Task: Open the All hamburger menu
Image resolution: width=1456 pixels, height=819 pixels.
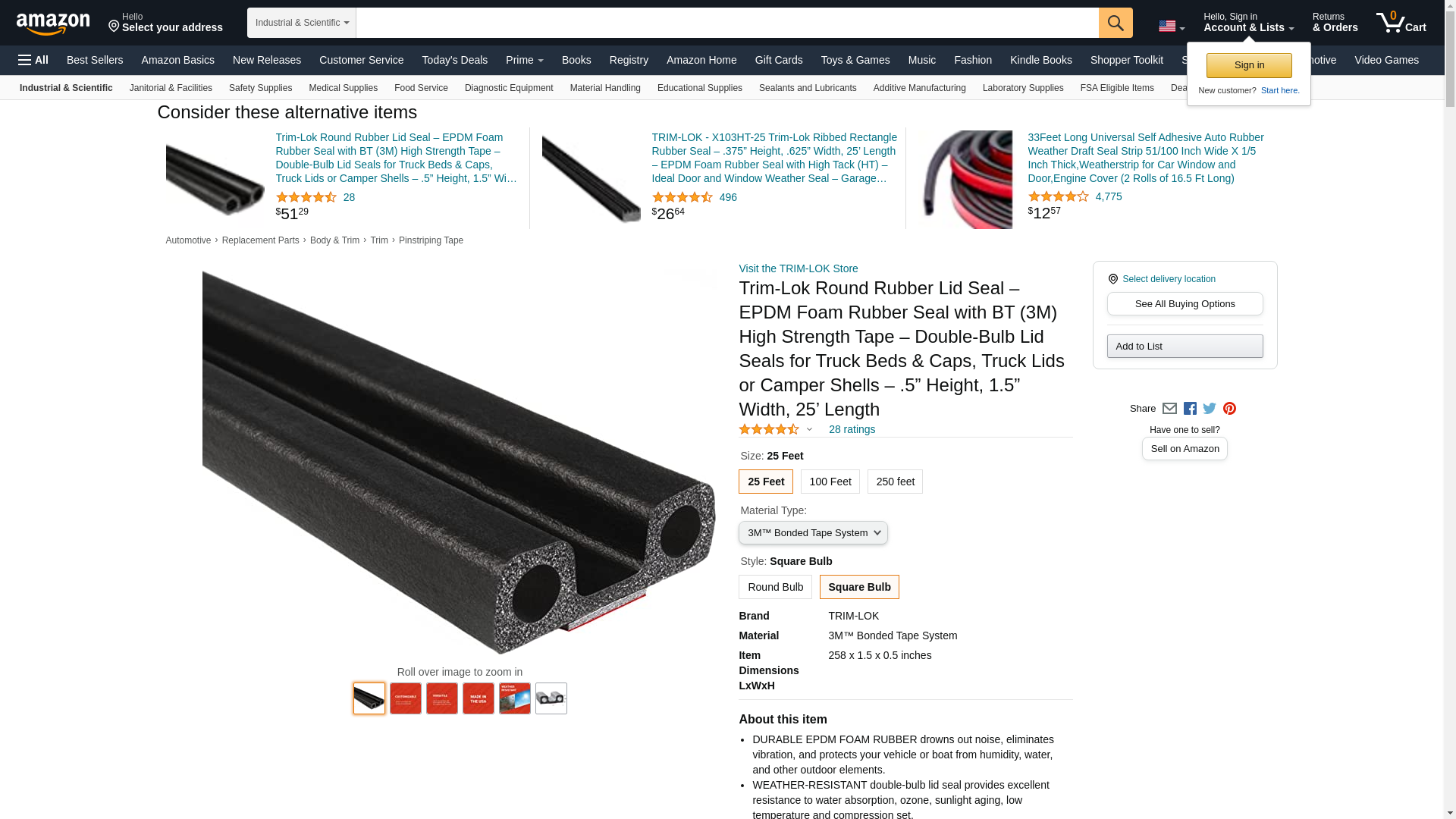Action: pyautogui.click(x=33, y=60)
